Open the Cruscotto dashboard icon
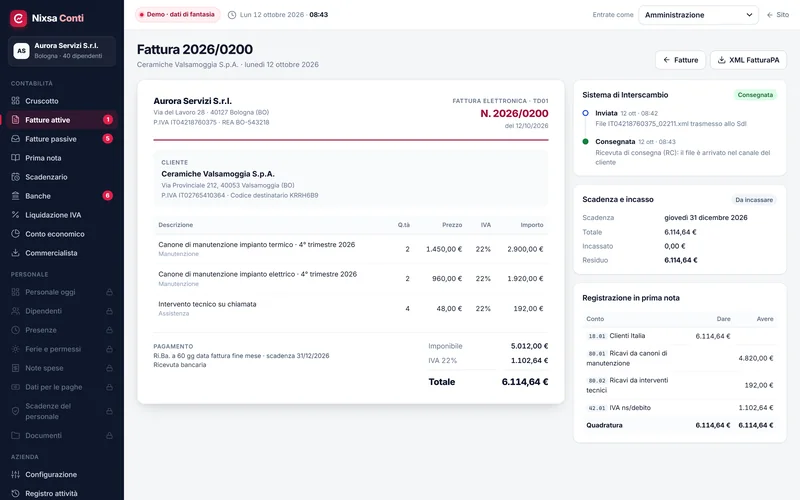 [x=16, y=101]
